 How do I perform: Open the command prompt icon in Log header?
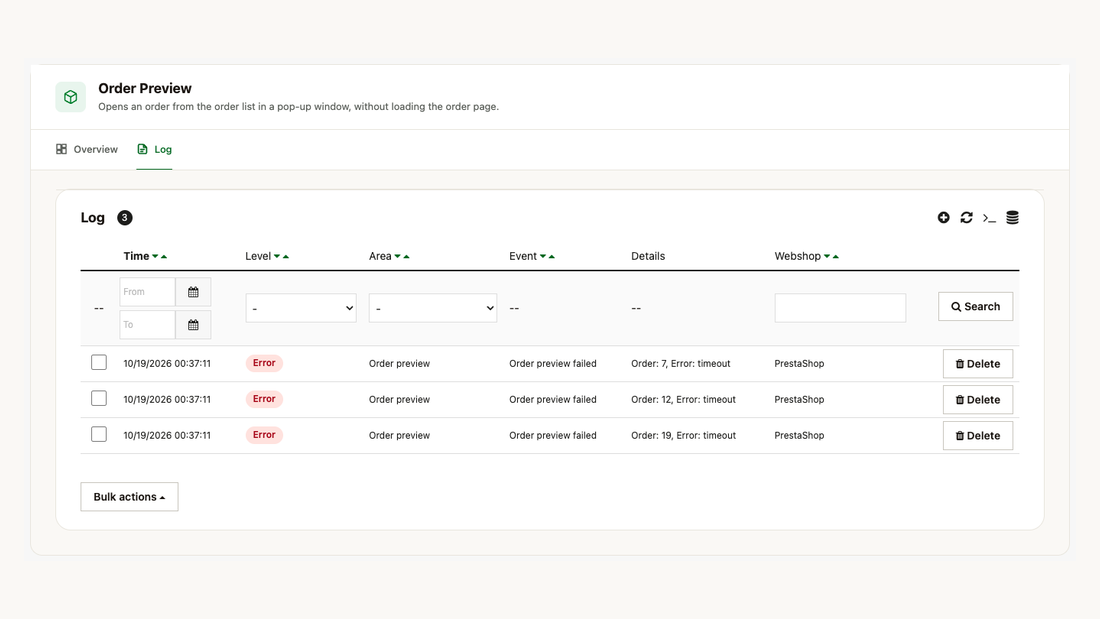tap(989, 218)
